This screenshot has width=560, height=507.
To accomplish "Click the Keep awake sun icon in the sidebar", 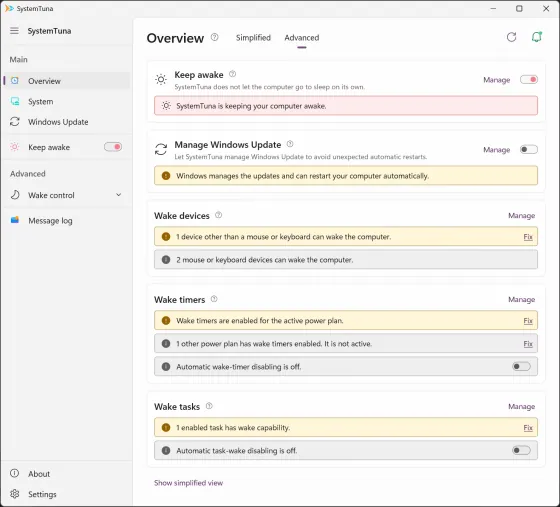I will pos(15,147).
